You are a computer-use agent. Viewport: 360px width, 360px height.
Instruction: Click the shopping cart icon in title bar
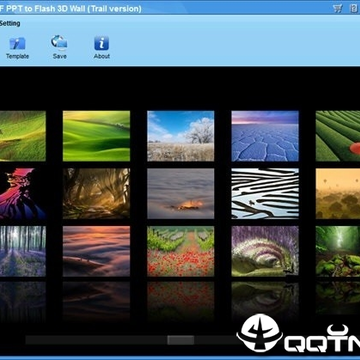(338, 8)
